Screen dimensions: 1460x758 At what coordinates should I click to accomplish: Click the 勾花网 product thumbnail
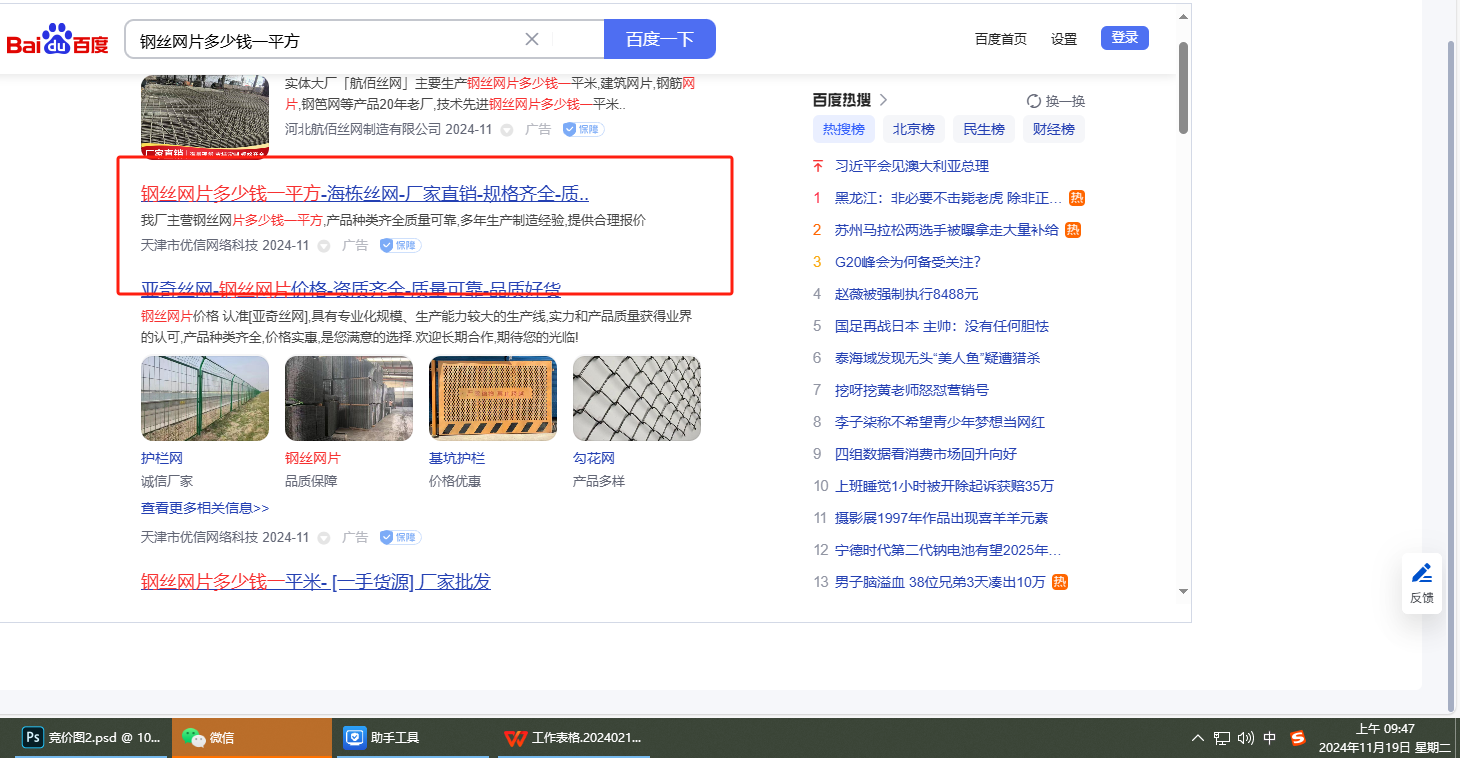click(636, 398)
